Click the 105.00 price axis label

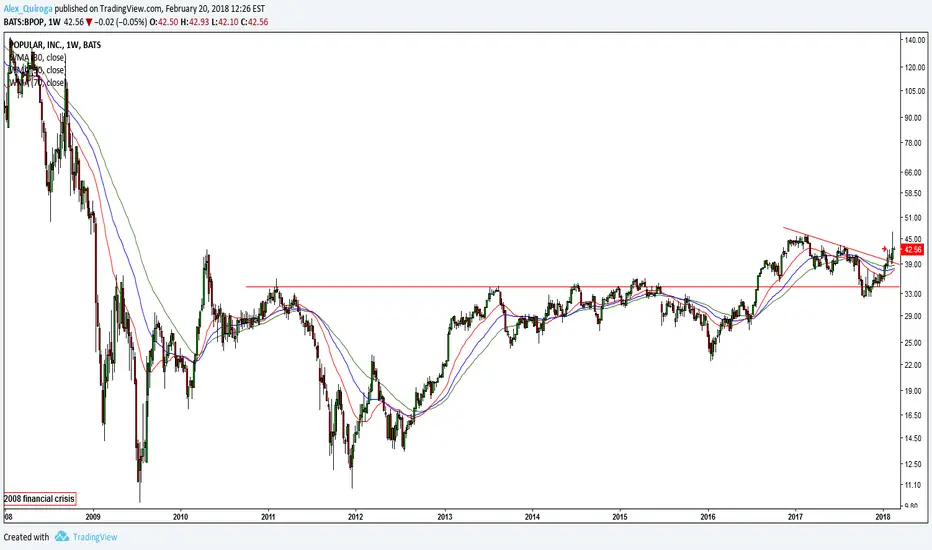click(x=915, y=90)
